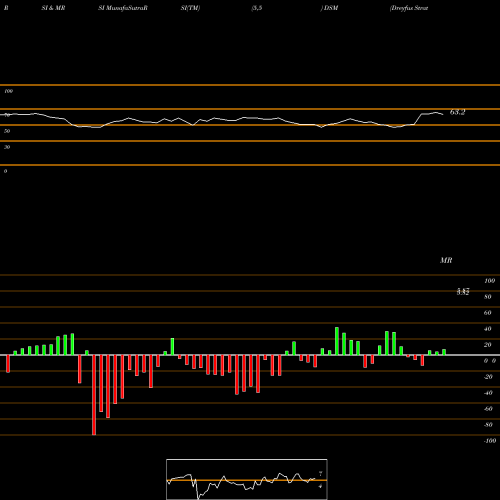Click the tallest red histogram bar near -100
Screen dimensions: 500x500
pos(94,395)
